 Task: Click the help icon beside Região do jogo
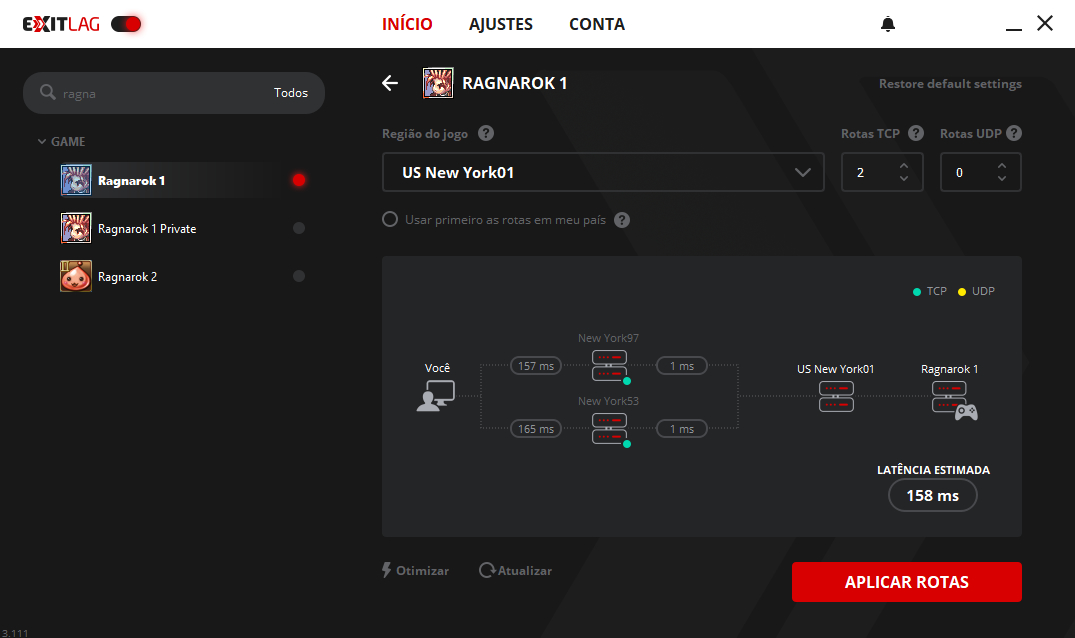486,133
